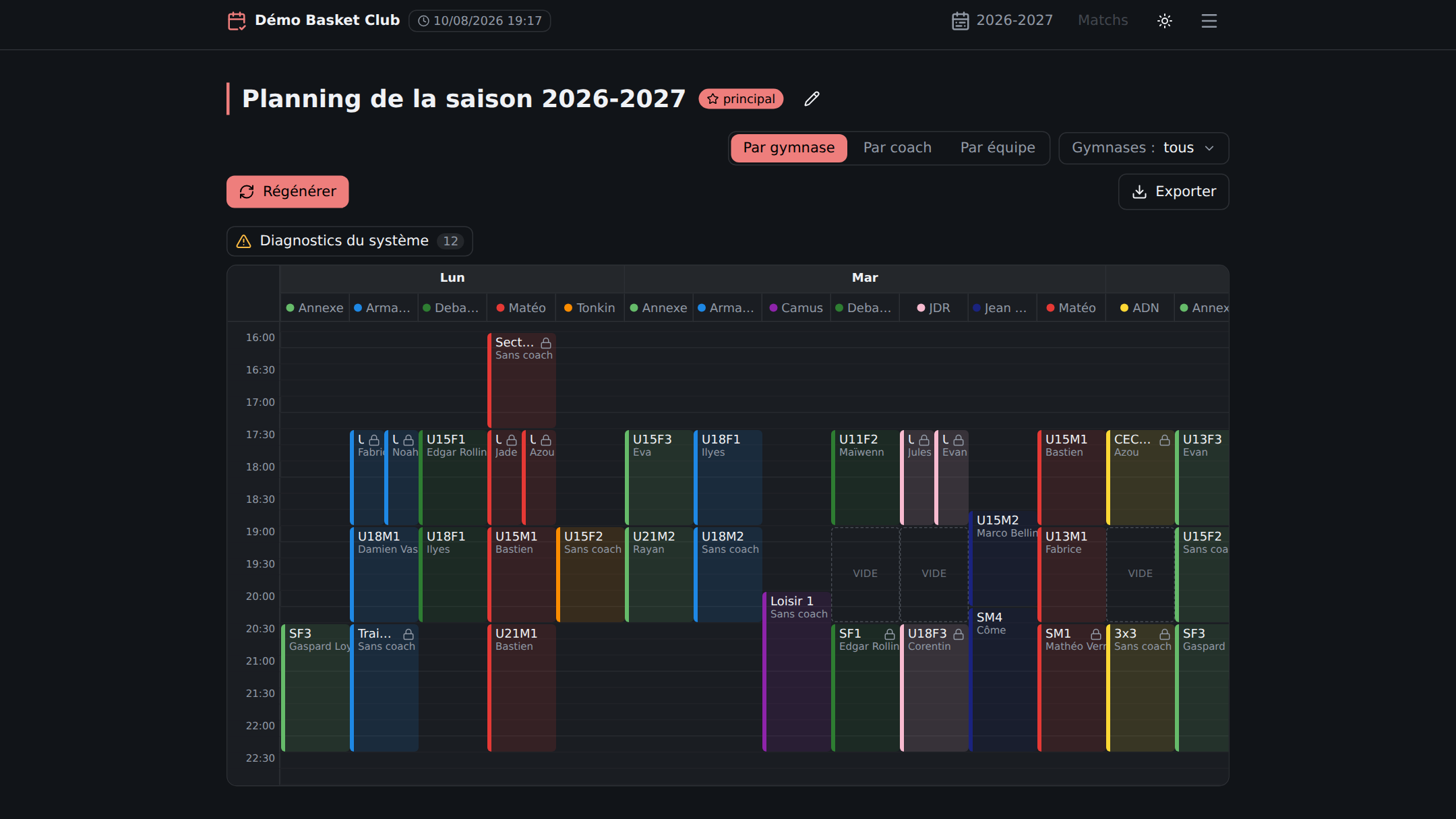Open the U15F2 Sans coach Tonkin session
The width and height of the screenshot is (1456, 819).
pyautogui.click(x=590, y=574)
